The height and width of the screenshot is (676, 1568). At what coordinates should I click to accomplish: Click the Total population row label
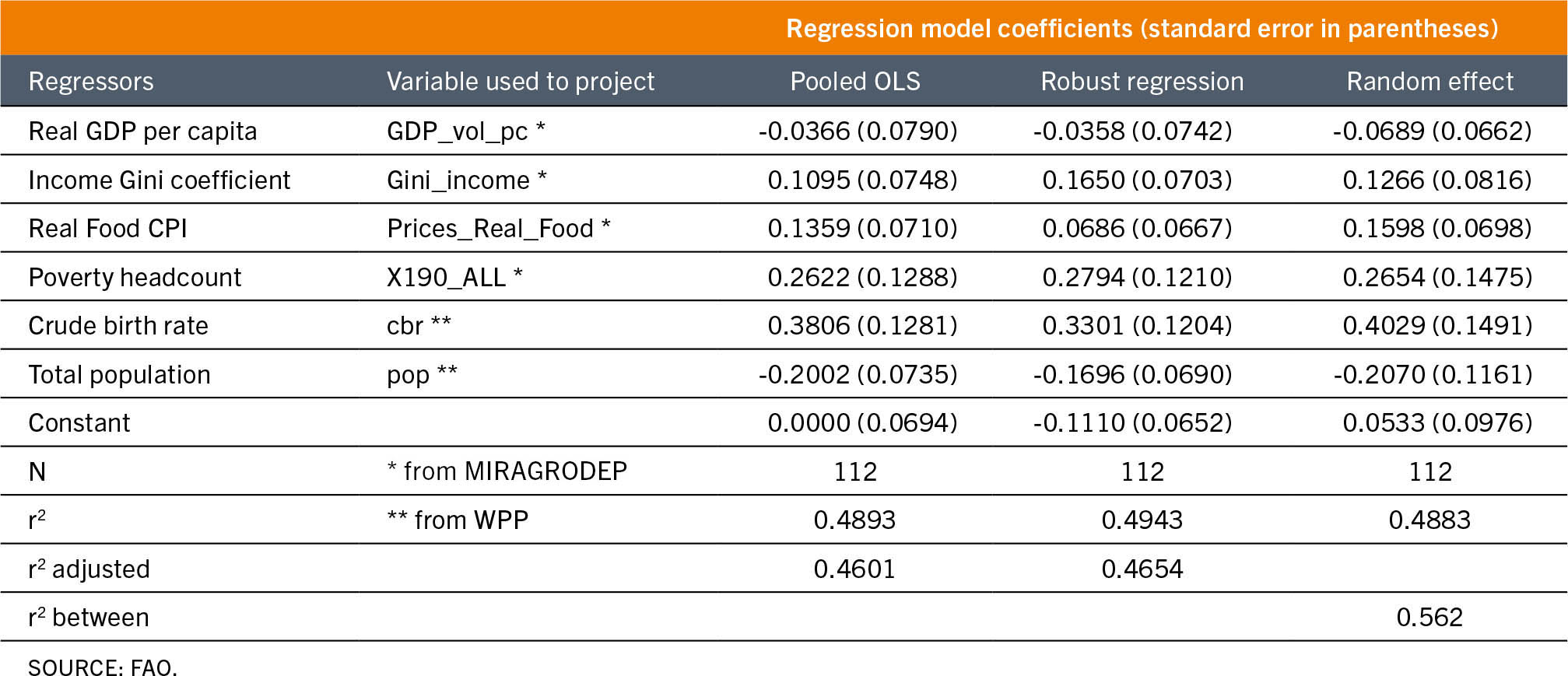coord(119,374)
